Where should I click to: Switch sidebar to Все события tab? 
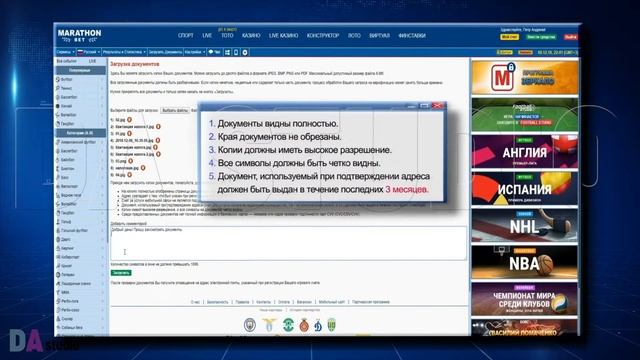click(x=67, y=61)
